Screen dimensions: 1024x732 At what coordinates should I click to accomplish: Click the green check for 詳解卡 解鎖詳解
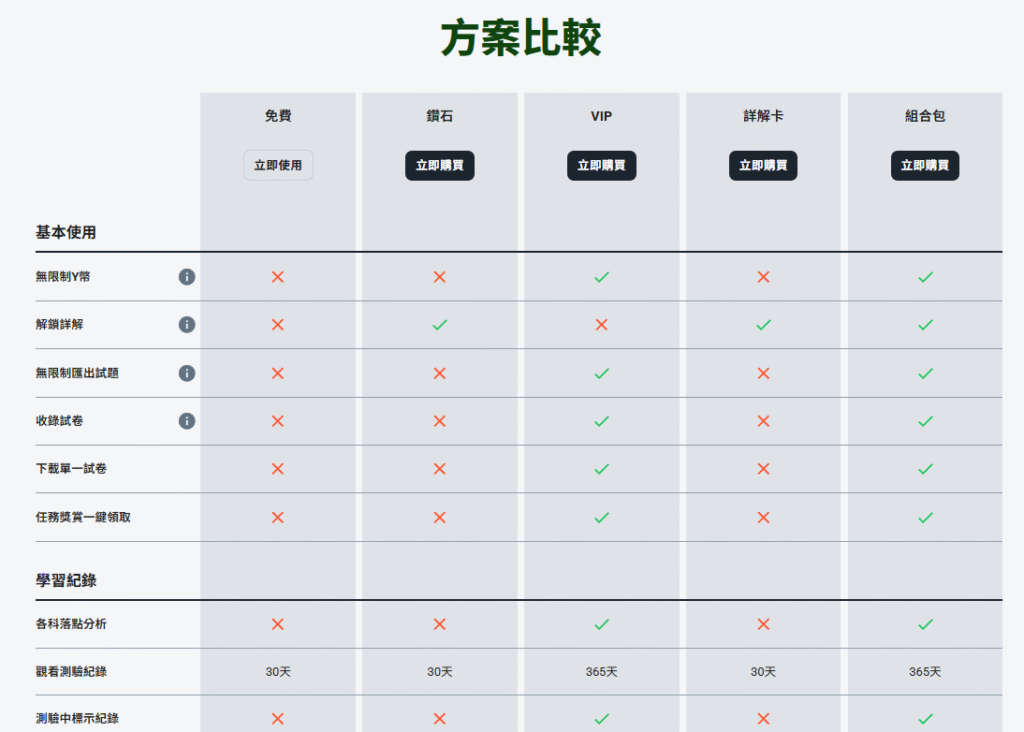click(763, 325)
